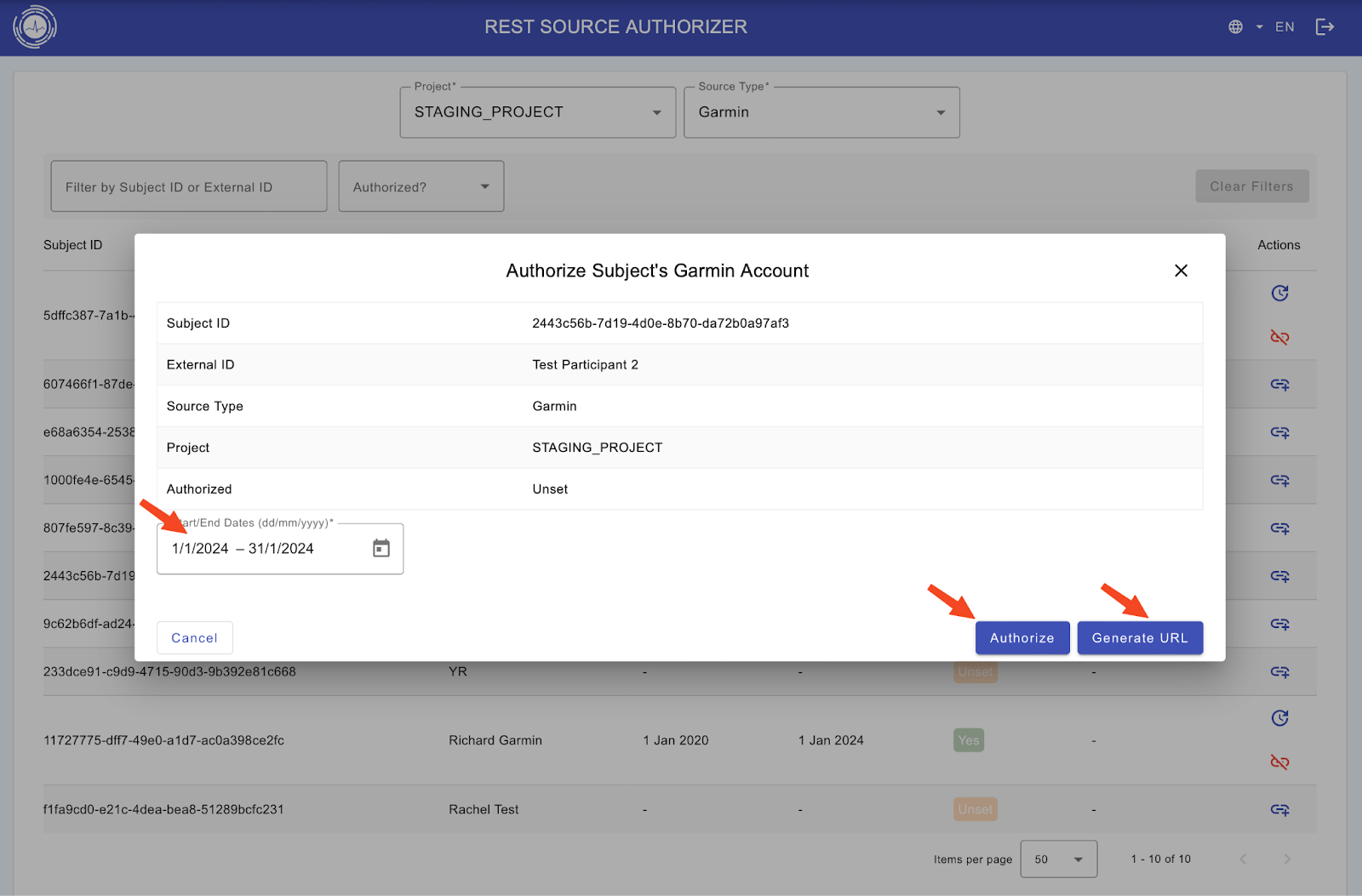Screen dimensions: 1362x896
Task: Click the logout icon in header
Action: click(1325, 27)
